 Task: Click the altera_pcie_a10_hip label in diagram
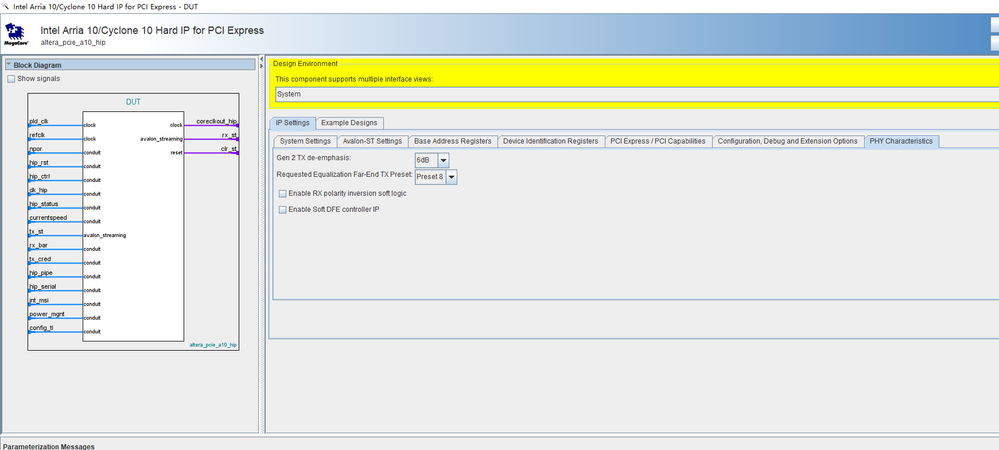click(213, 345)
